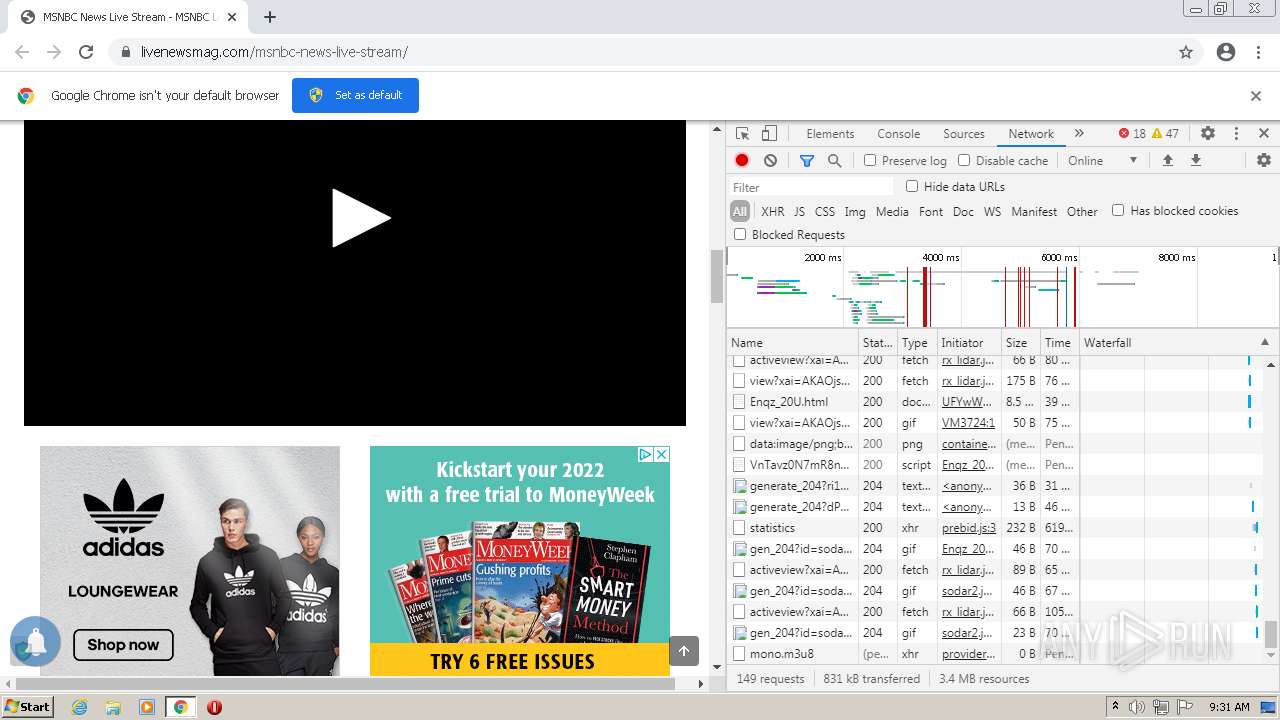Click the scroll-to-top arrow button
The height and width of the screenshot is (720, 1280).
684,651
